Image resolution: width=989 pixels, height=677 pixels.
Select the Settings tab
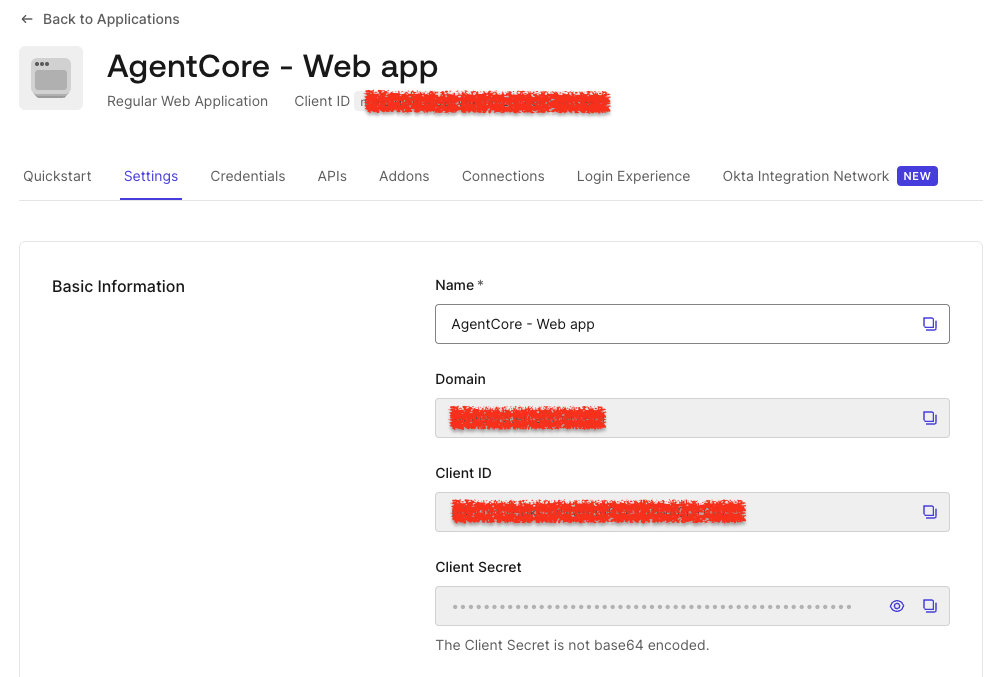150,176
